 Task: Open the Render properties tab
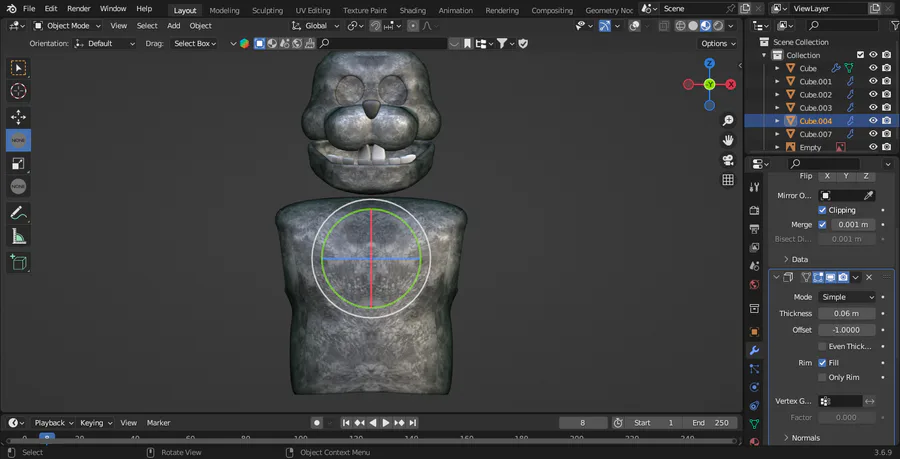[754, 211]
